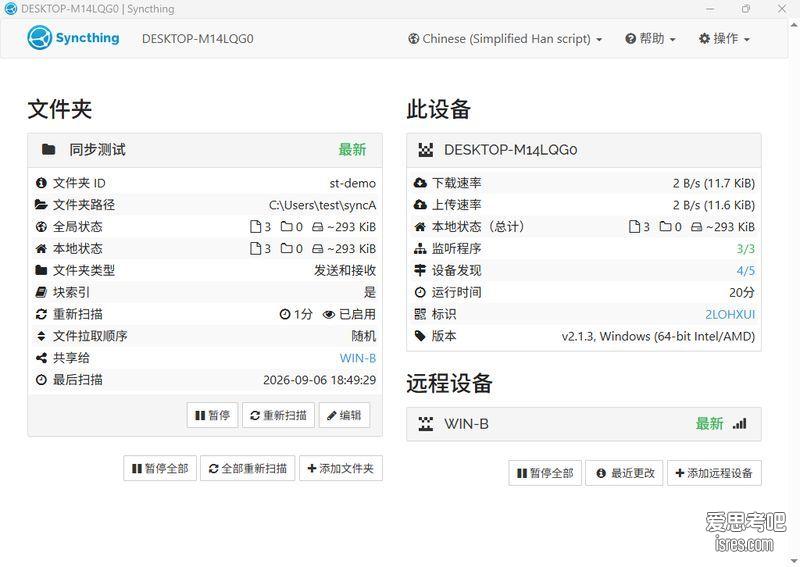Open the WIN-B link in 共享给 row

[x=358, y=358]
